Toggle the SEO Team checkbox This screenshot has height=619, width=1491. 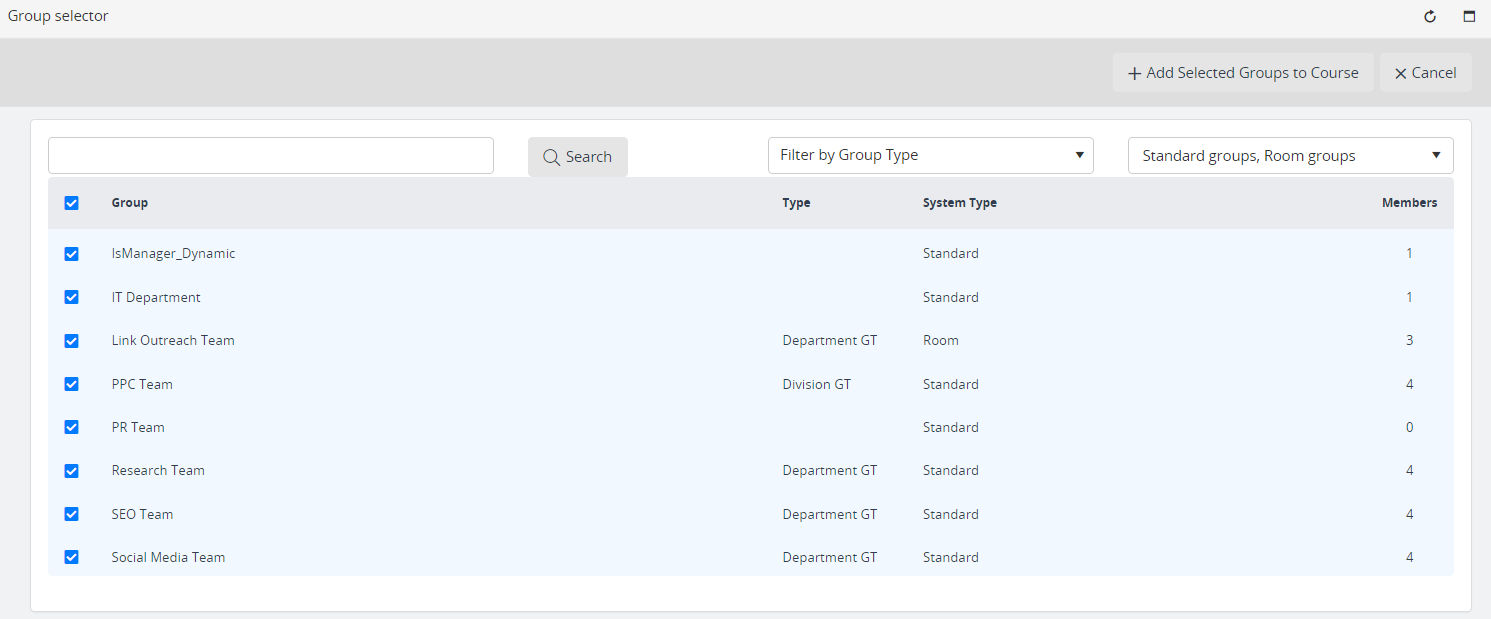click(x=71, y=514)
